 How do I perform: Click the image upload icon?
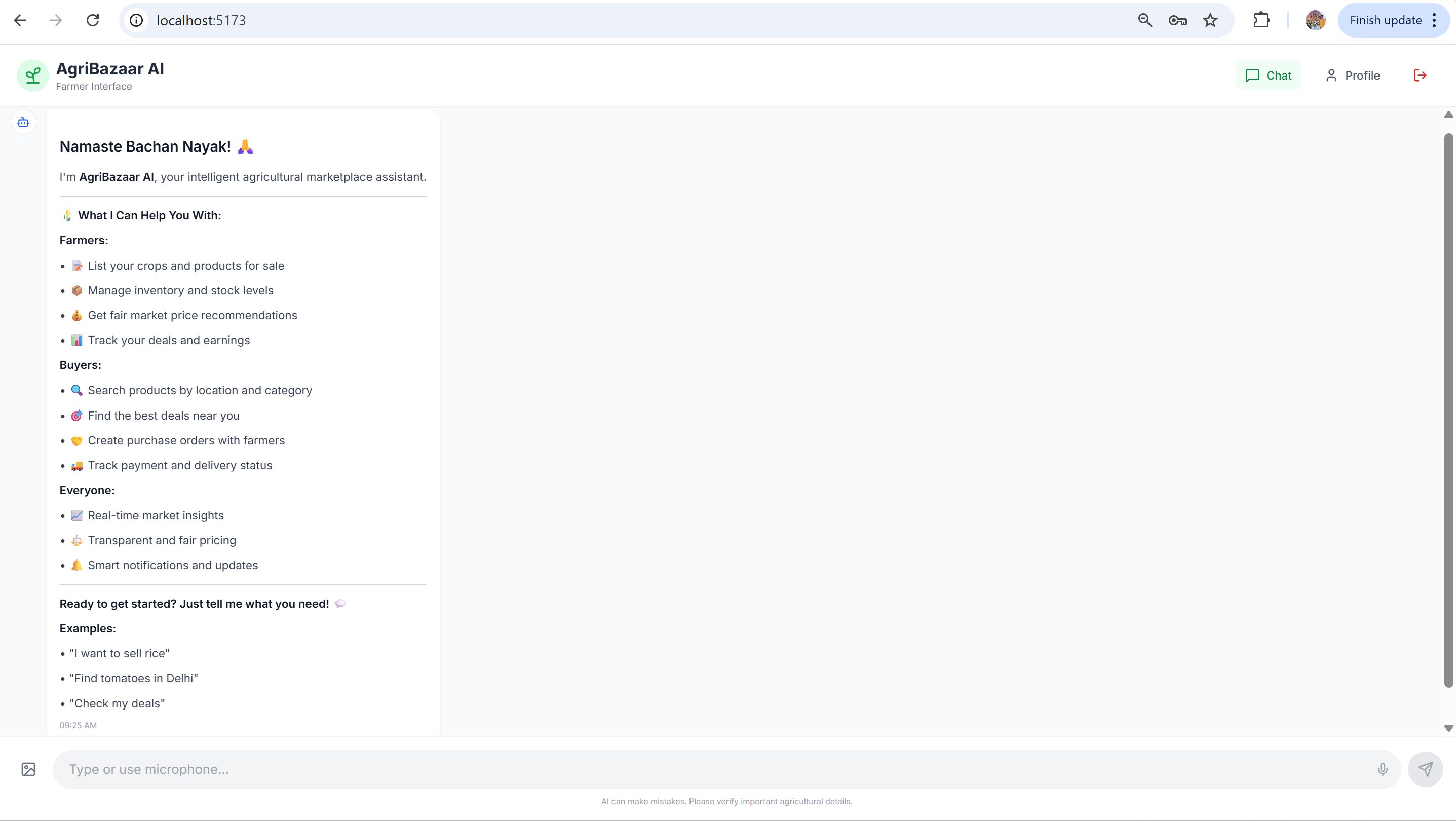point(28,769)
